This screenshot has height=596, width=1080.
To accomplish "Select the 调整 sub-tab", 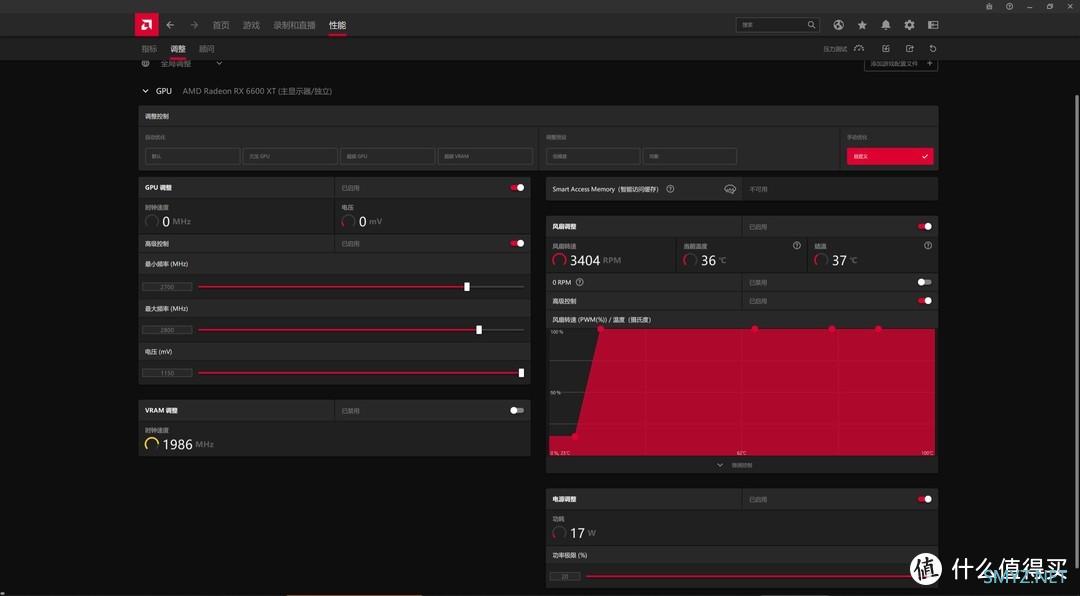I will point(178,49).
